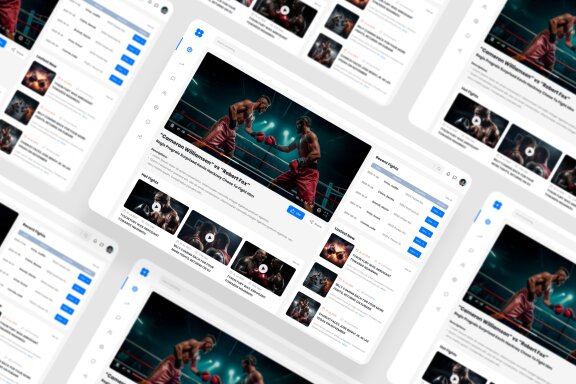The width and height of the screenshot is (576, 384).
Task: Open the messages icon next to the bell
Action: coord(455,177)
